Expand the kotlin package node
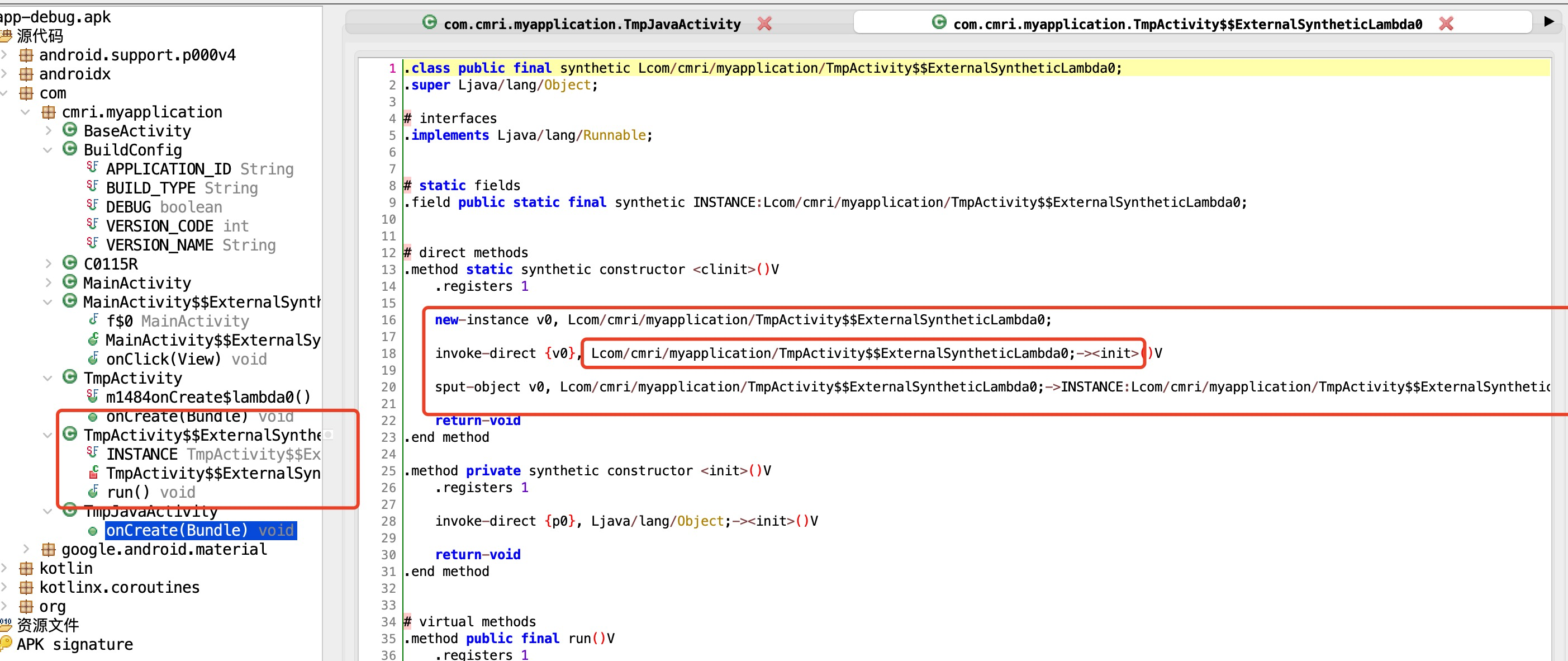Viewport: 1568px width, 661px height. pos(4,568)
